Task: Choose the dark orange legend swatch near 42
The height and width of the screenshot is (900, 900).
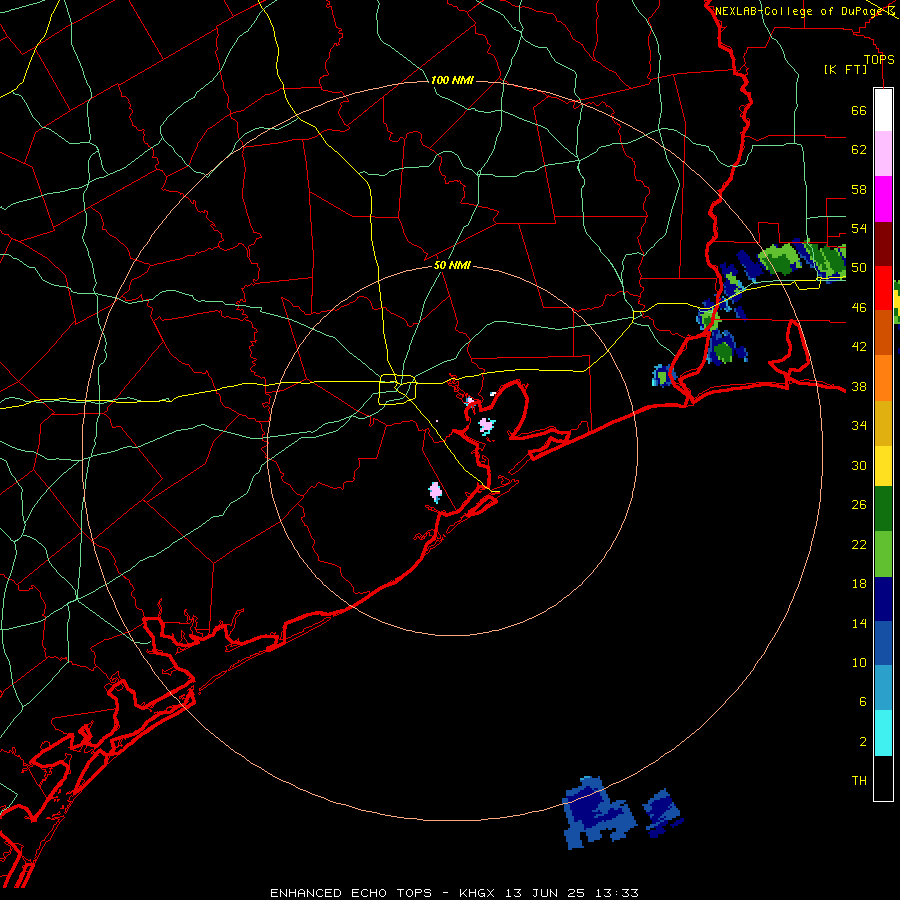Action: [883, 332]
